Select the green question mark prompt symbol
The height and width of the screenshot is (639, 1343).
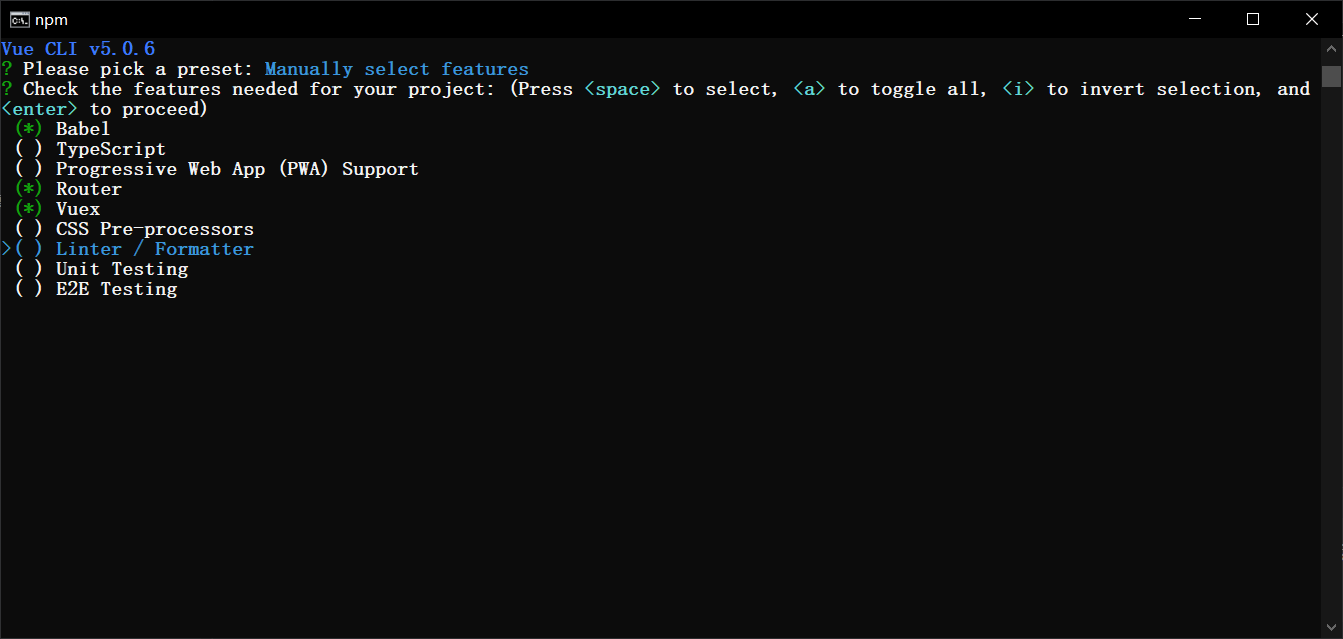click(7, 68)
